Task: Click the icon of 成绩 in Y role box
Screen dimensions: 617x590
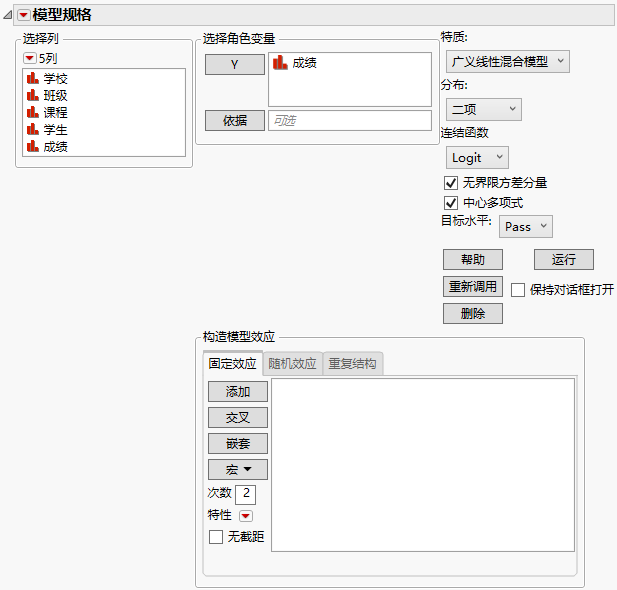Action: pyautogui.click(x=280, y=63)
